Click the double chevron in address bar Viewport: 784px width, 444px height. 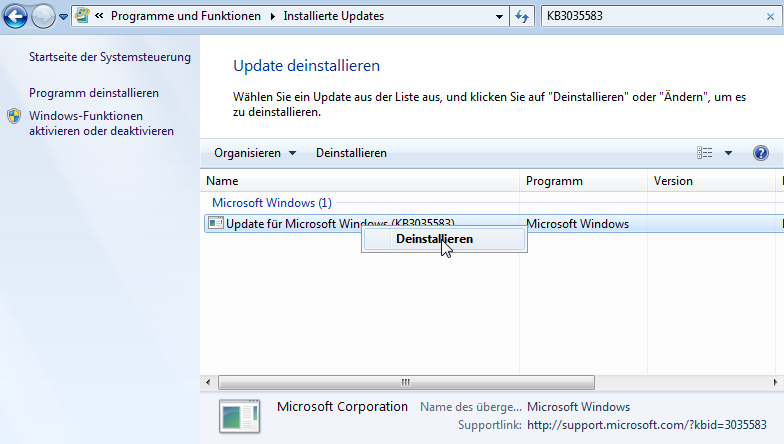point(99,16)
